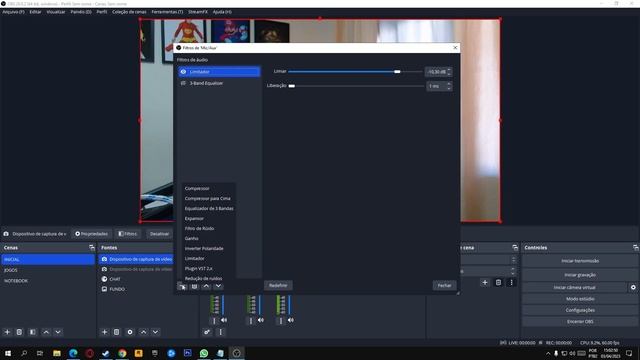Viewport: 640px width, 360px height.
Task: Open Coleção de cenas menu
Action: [129, 12]
